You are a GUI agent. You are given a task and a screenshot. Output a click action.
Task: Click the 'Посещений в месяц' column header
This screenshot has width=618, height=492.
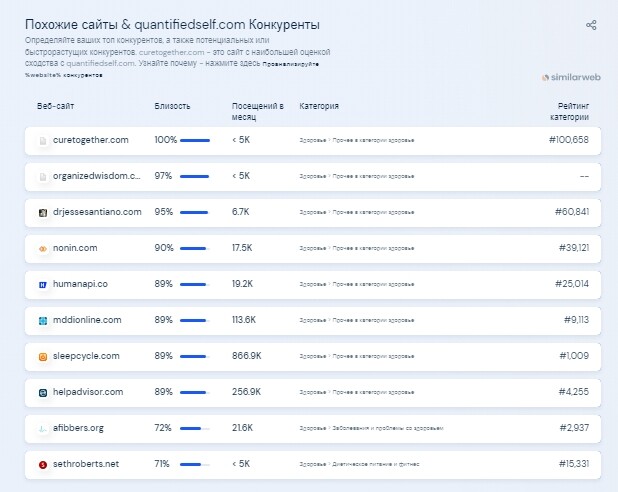click(257, 112)
